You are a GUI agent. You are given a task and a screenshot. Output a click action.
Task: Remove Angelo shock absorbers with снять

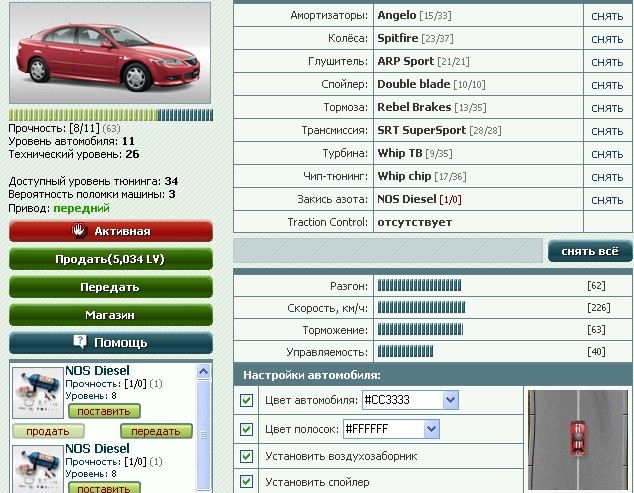coord(607,16)
